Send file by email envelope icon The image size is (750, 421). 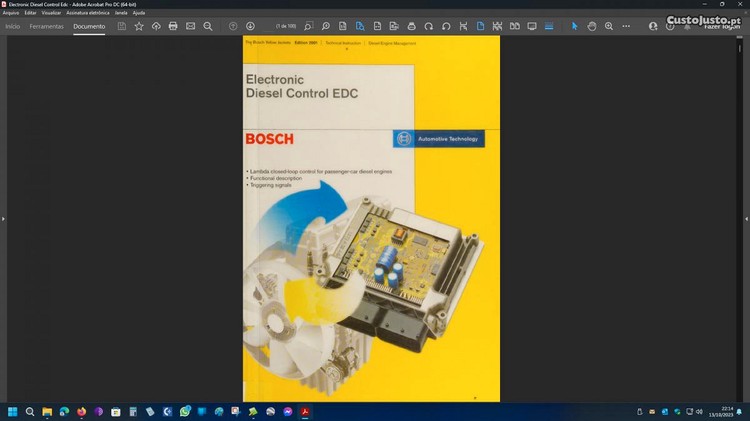[190, 26]
